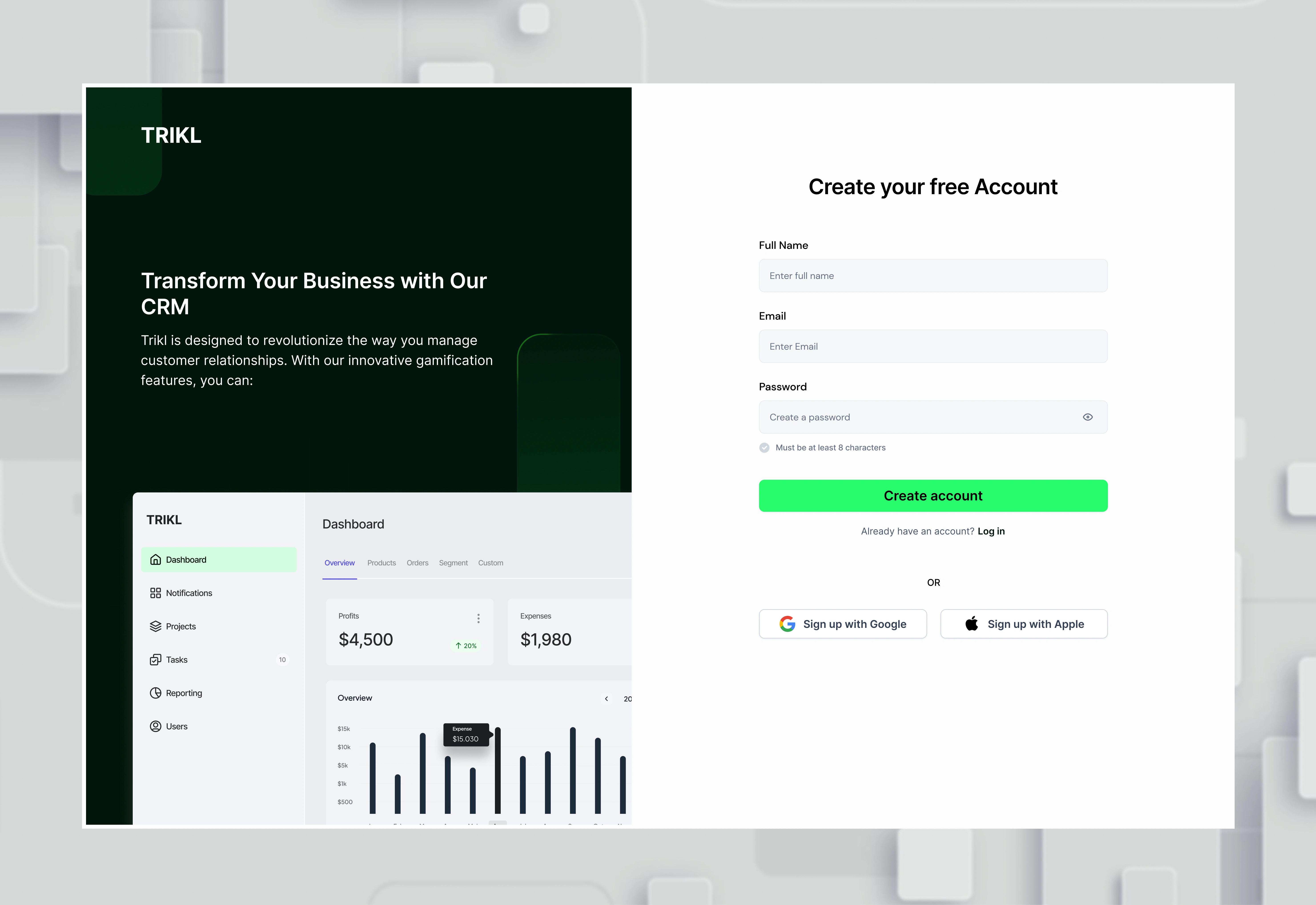The width and height of the screenshot is (1316, 905).
Task: Click the Tasks checkbox icon
Action: [x=155, y=659]
